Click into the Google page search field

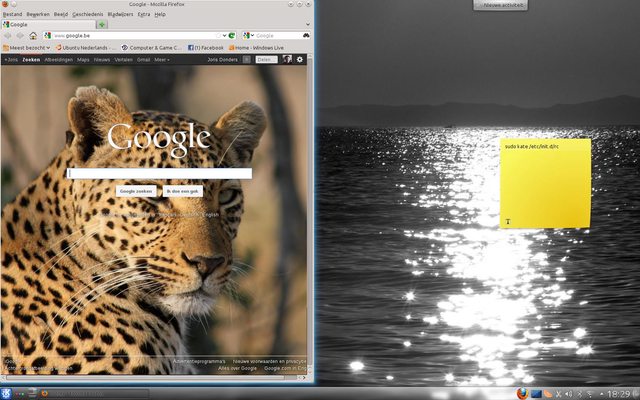click(159, 173)
